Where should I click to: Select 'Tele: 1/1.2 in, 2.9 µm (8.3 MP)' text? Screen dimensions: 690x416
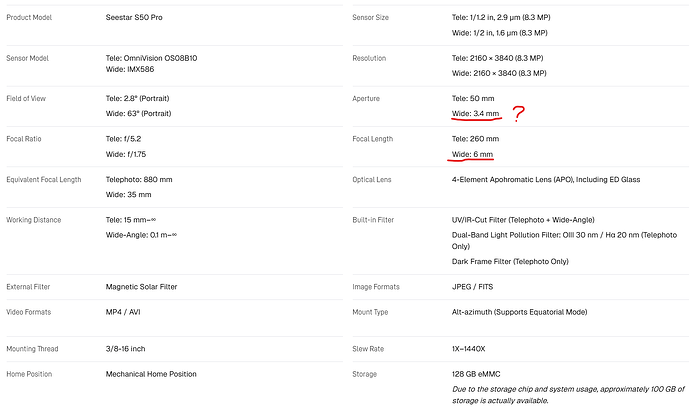tap(501, 18)
